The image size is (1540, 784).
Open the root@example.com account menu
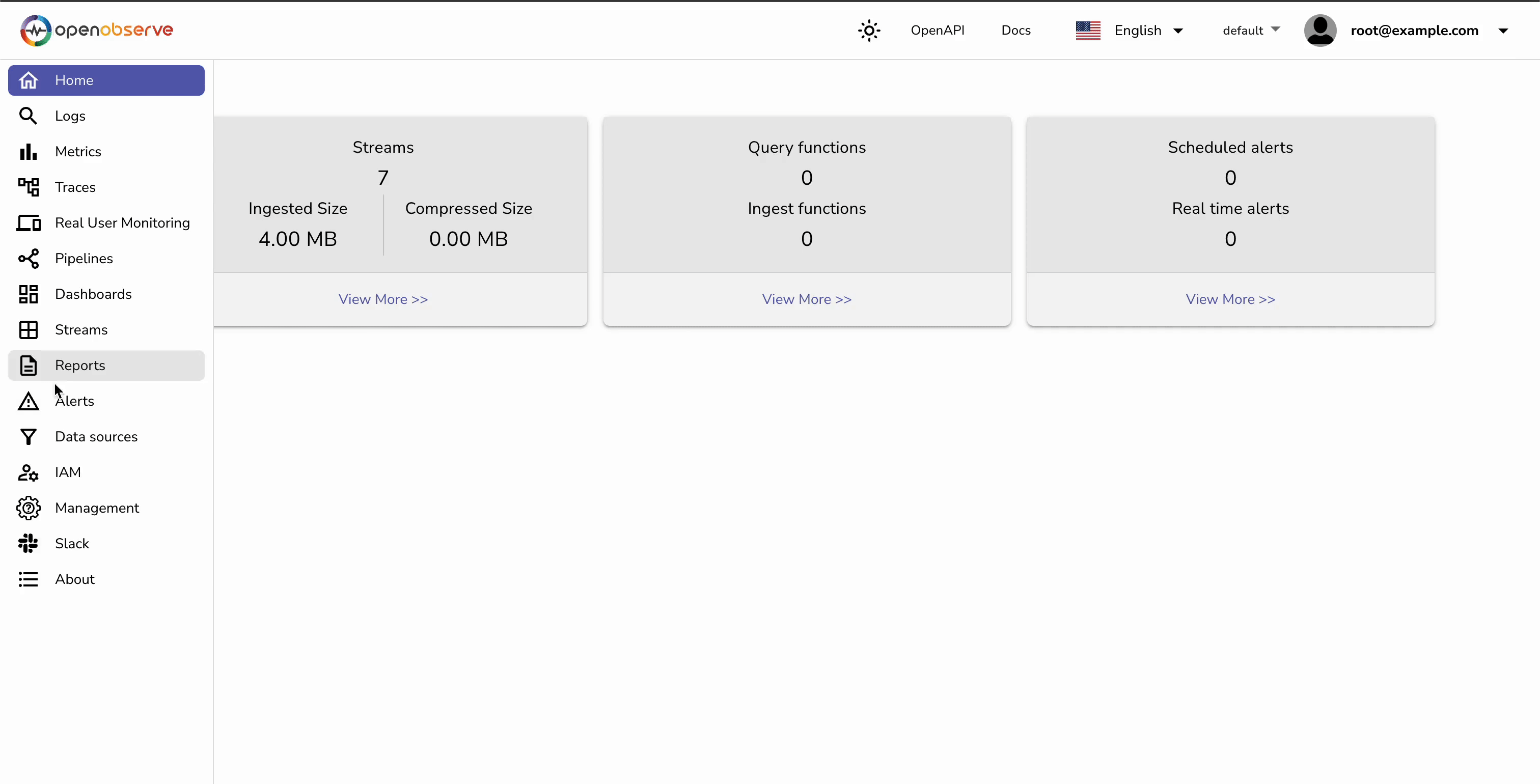coord(1413,30)
